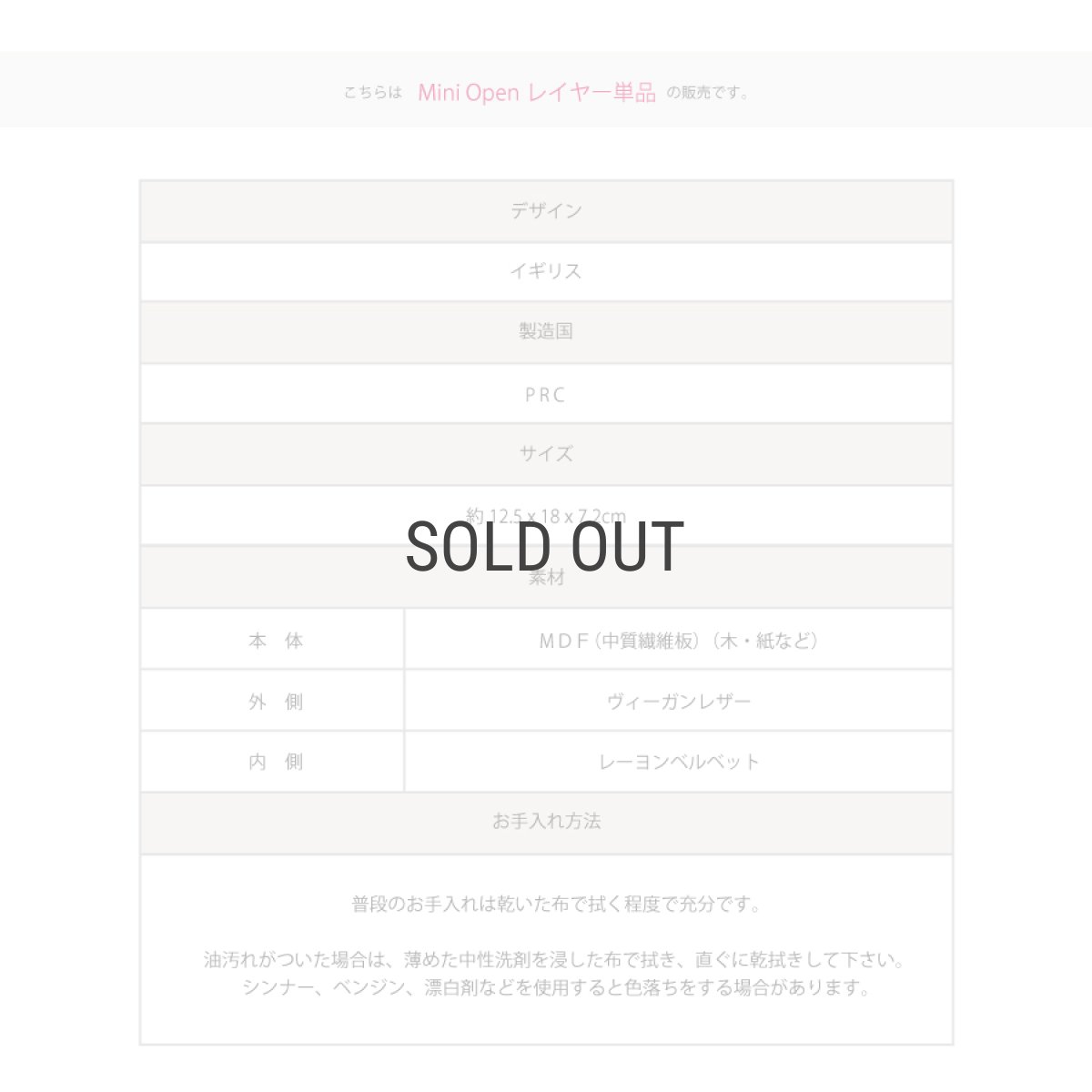Click the 'SOLD OUT' overlay text
Image resolution: width=1092 pixels, height=1092 pixels.
545,547
